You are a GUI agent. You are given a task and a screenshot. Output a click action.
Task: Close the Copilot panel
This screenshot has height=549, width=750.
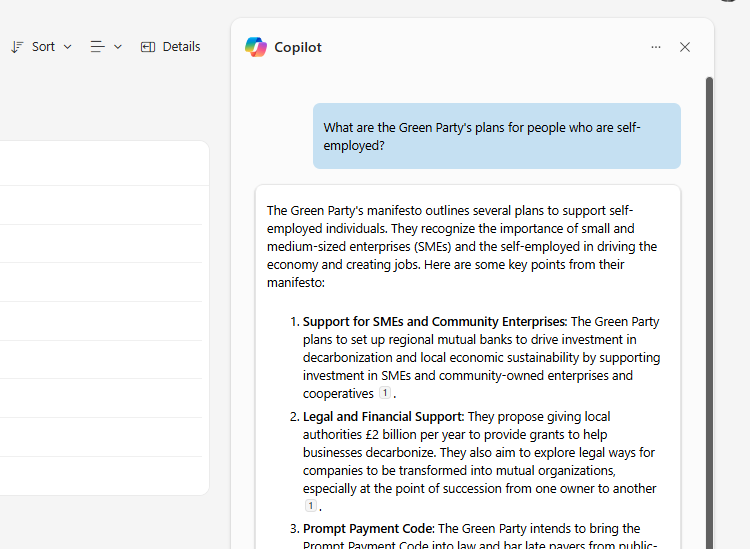tap(685, 47)
